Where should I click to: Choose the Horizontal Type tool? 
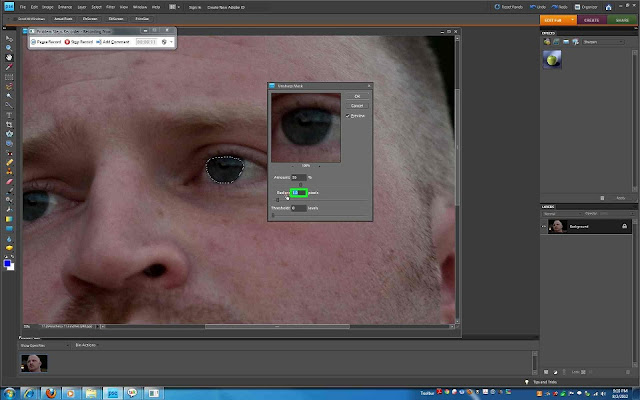(9, 115)
